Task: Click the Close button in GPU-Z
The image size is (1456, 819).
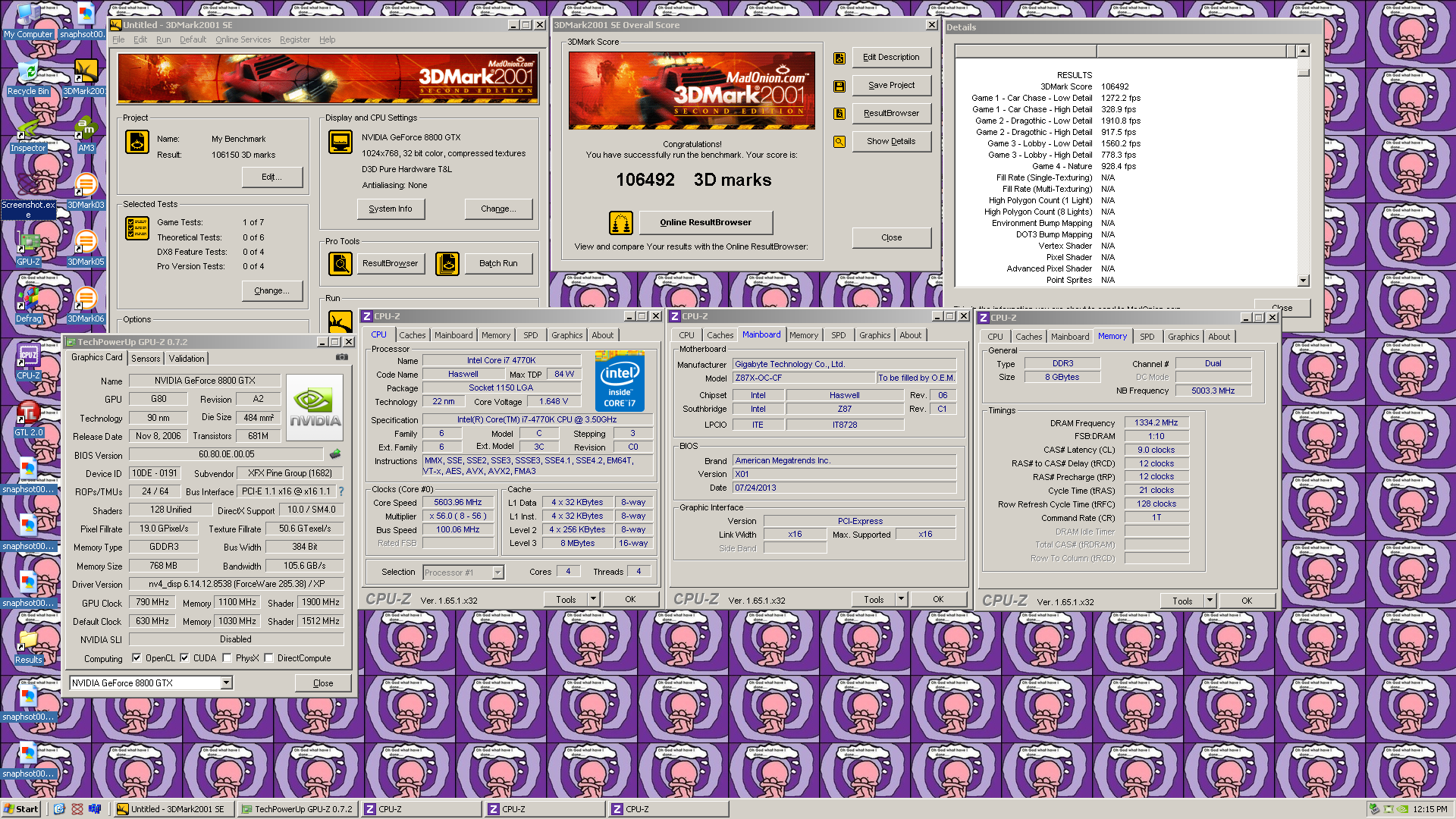Action: 323,683
